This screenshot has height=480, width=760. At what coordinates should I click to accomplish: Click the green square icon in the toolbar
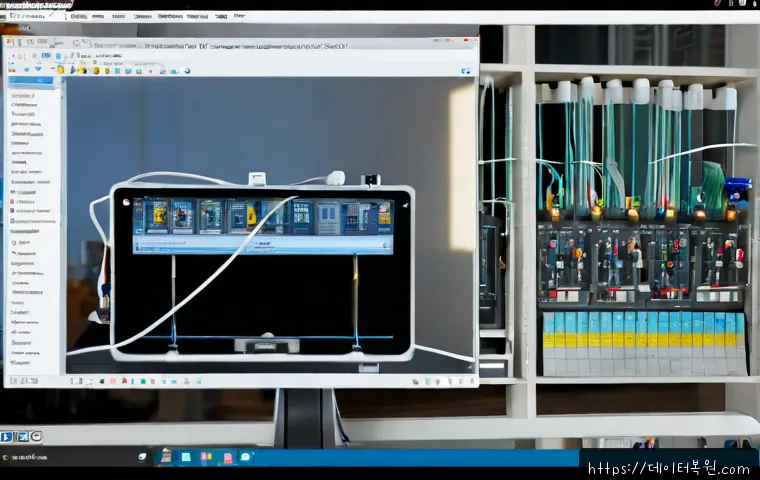139,71
